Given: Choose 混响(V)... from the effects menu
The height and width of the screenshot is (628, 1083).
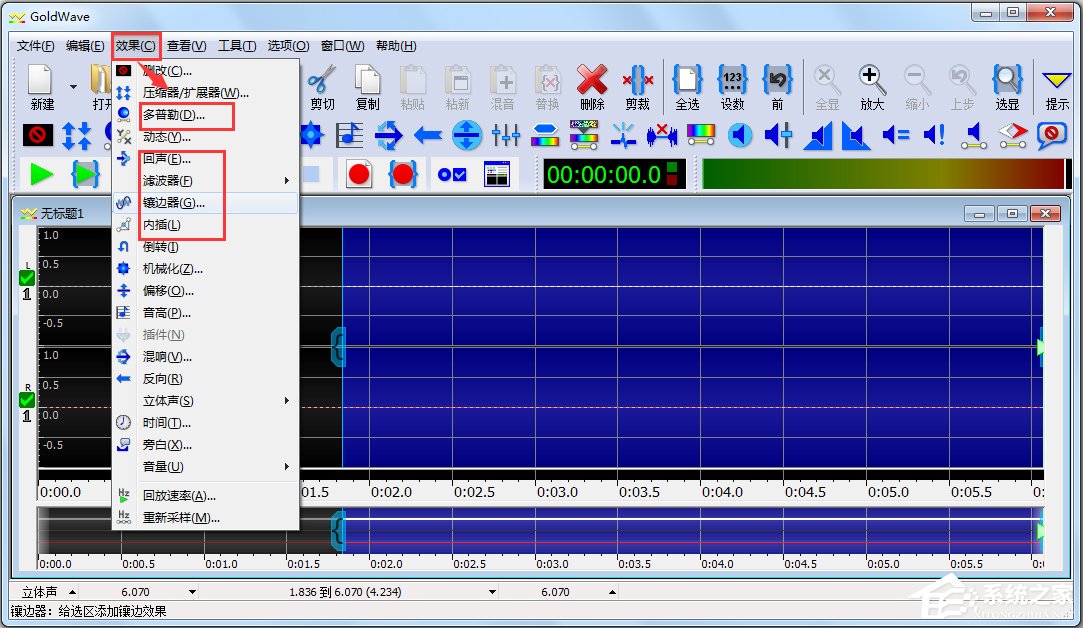Looking at the screenshot, I should tap(206, 356).
